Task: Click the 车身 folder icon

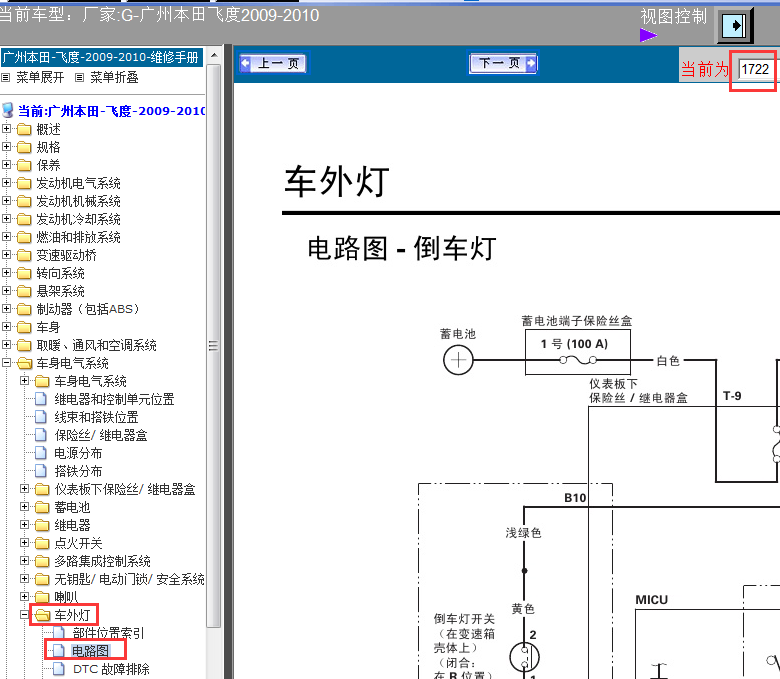Action: pyautogui.click(x=24, y=327)
